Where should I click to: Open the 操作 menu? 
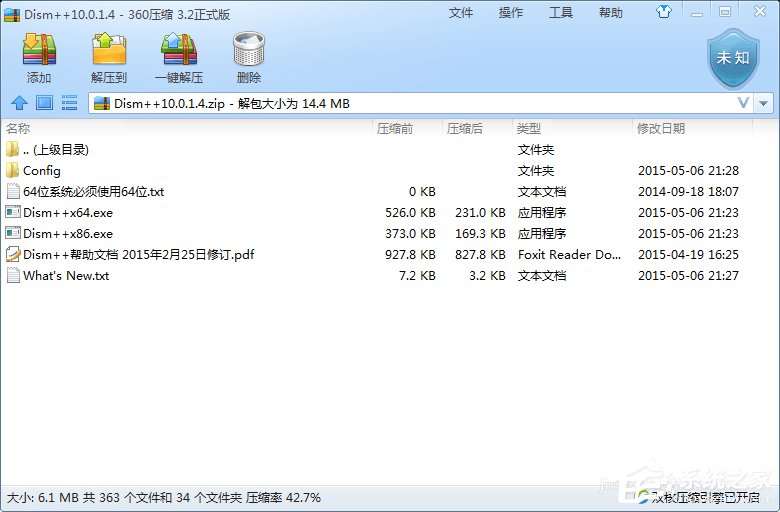coord(511,12)
